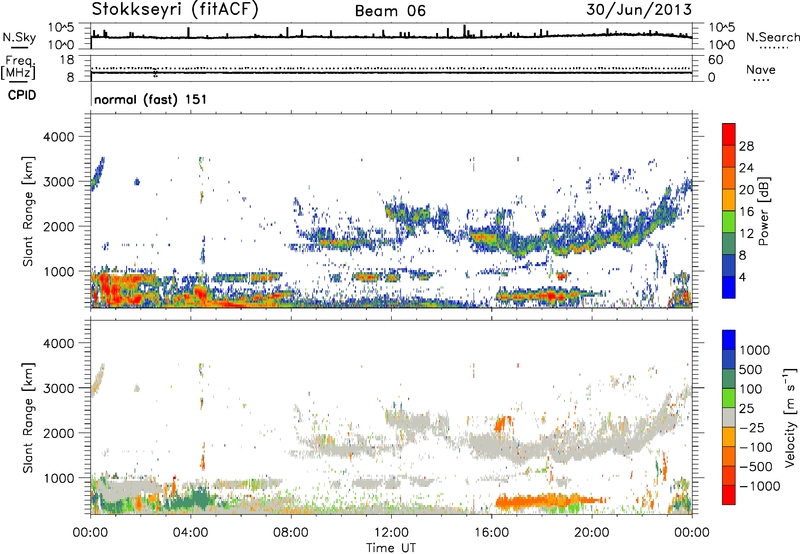
Task: Click the "16:00" time tick label
Action: 491,533
